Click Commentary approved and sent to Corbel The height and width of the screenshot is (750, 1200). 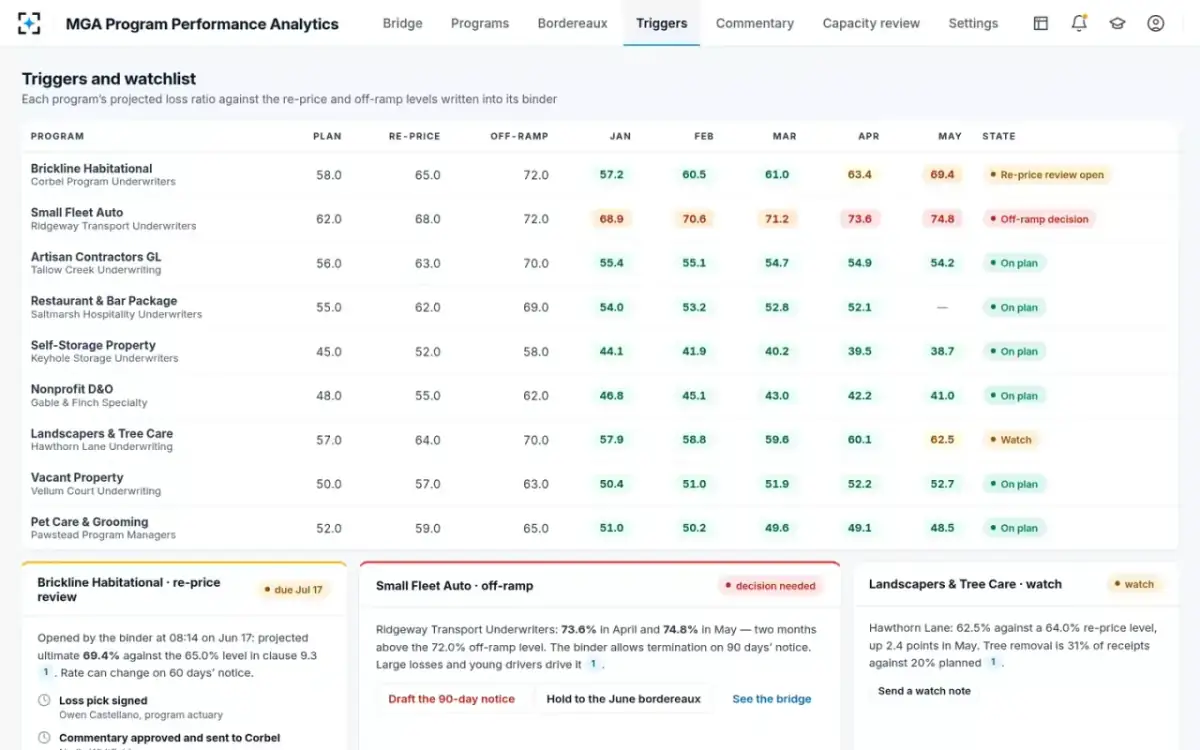(x=170, y=738)
